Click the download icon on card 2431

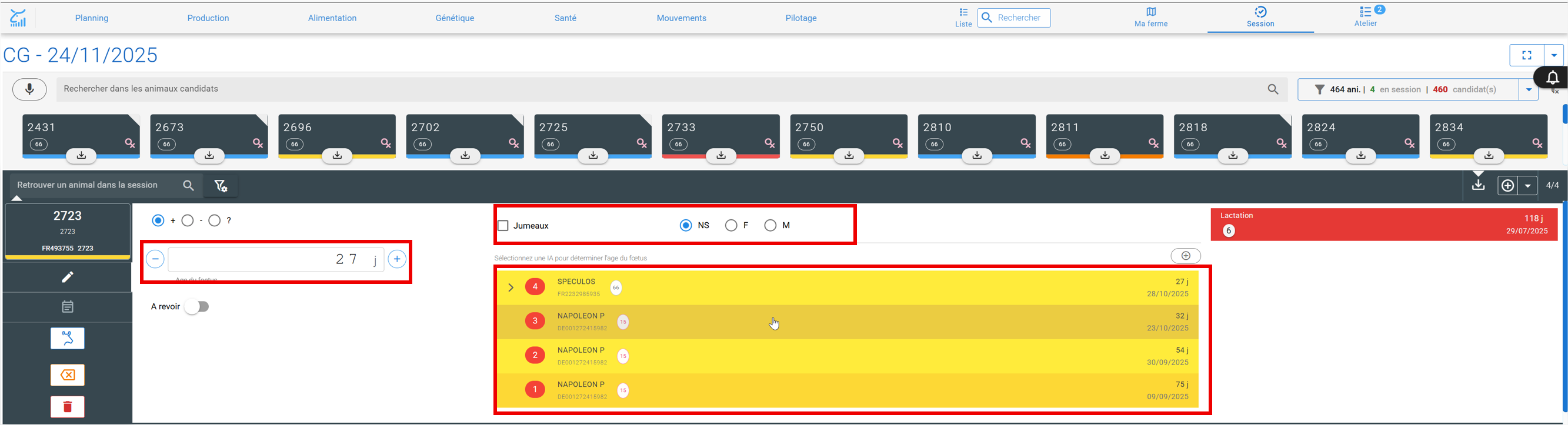pos(81,156)
